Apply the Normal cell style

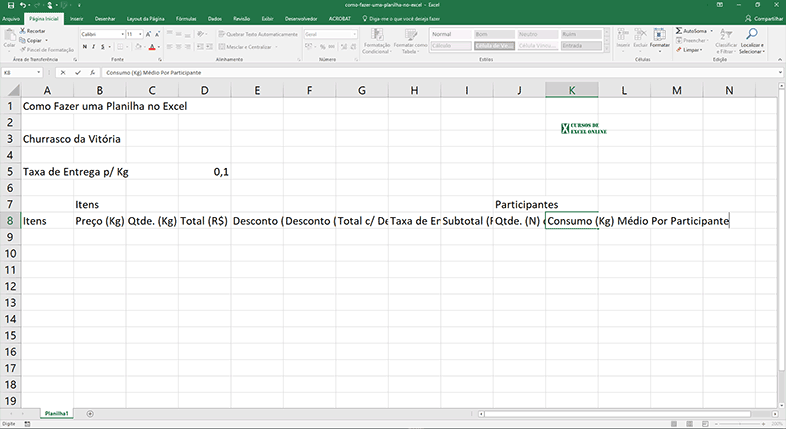450,34
